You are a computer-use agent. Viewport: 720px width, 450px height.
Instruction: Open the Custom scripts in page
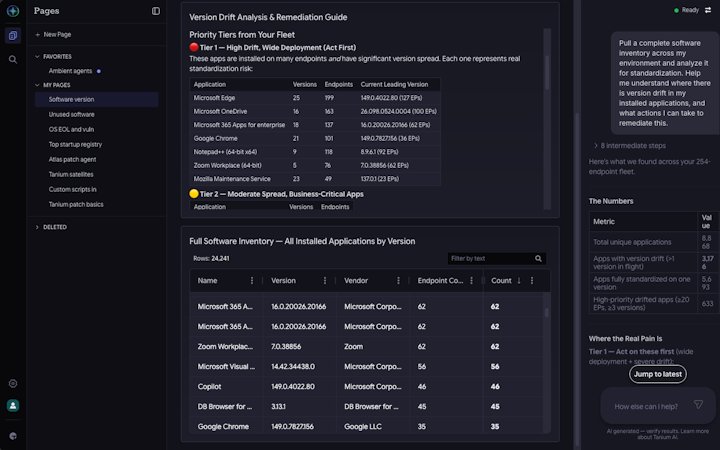click(73, 190)
